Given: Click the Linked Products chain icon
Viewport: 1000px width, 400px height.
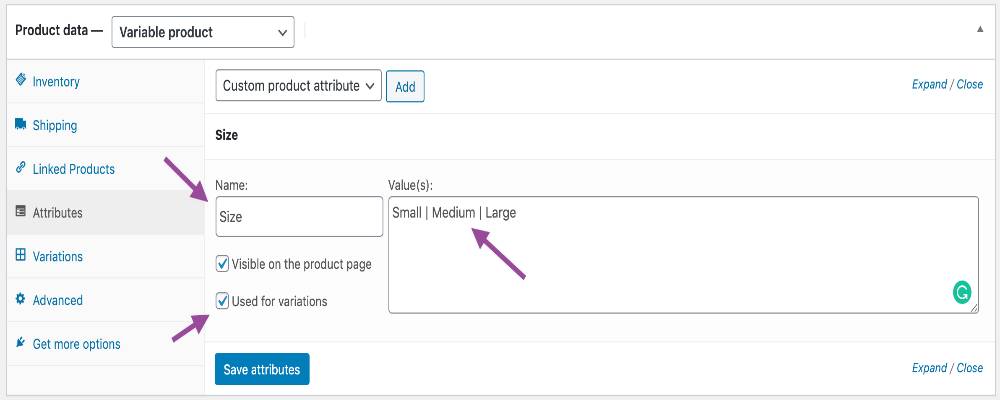Looking at the screenshot, I should pos(21,168).
